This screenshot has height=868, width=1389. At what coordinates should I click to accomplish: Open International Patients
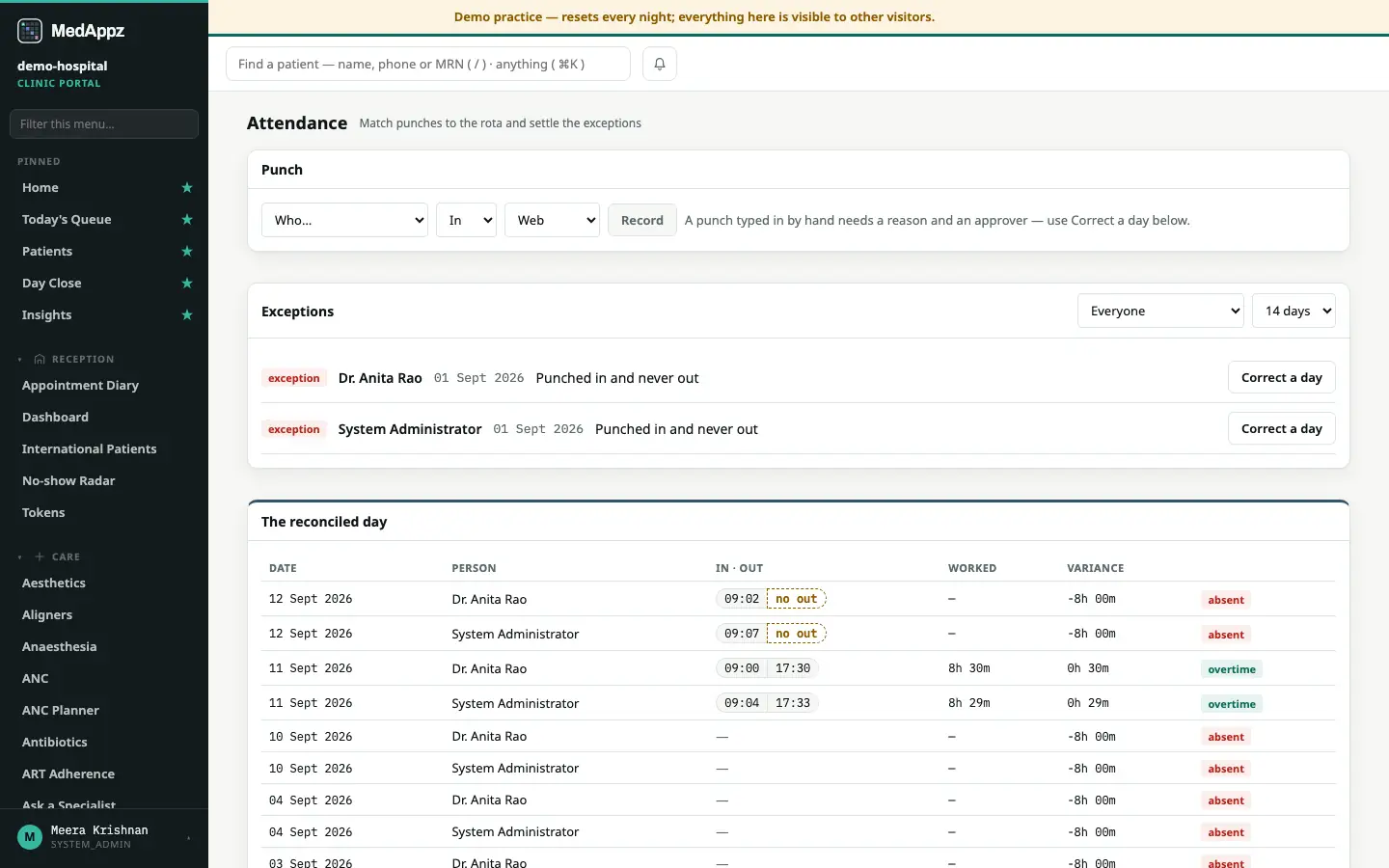click(90, 449)
